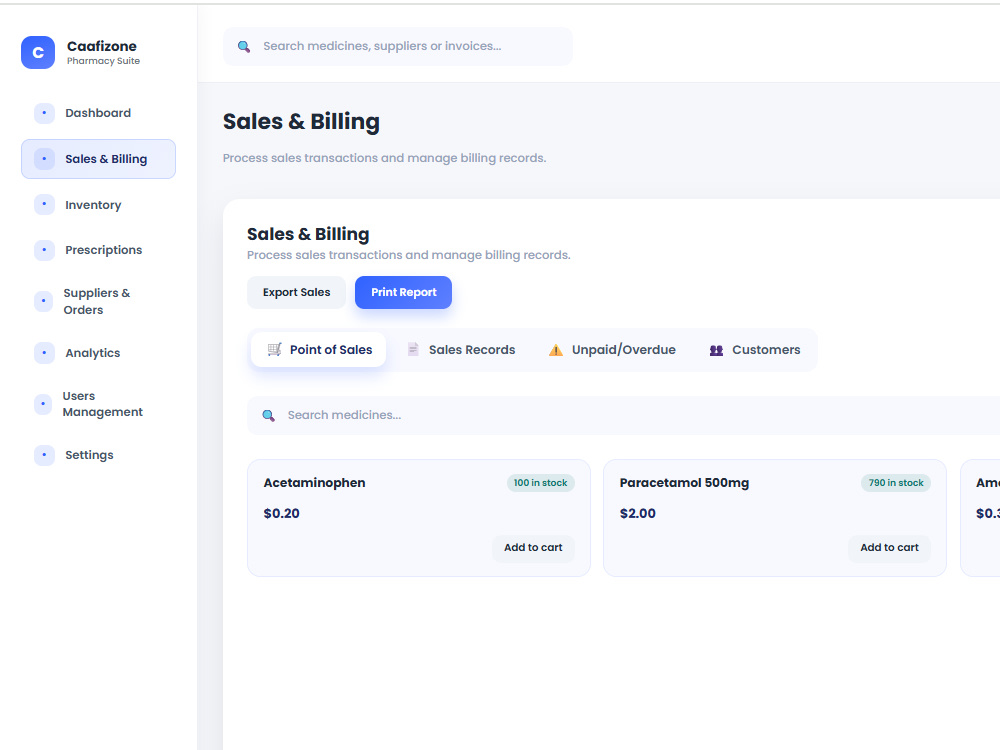
Task: Open Analytics in the sidebar
Action: [98, 353]
